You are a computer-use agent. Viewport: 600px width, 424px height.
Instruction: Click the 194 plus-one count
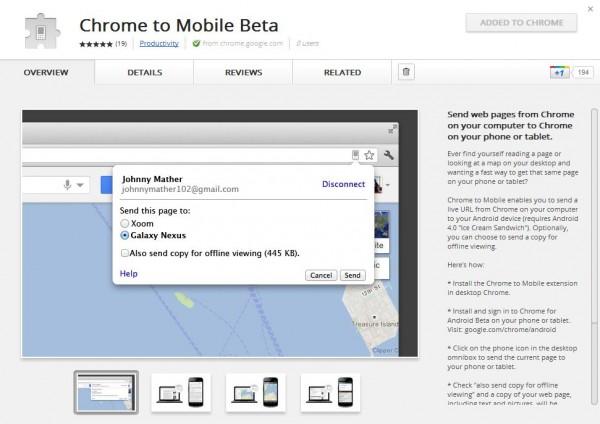pyautogui.click(x=583, y=72)
